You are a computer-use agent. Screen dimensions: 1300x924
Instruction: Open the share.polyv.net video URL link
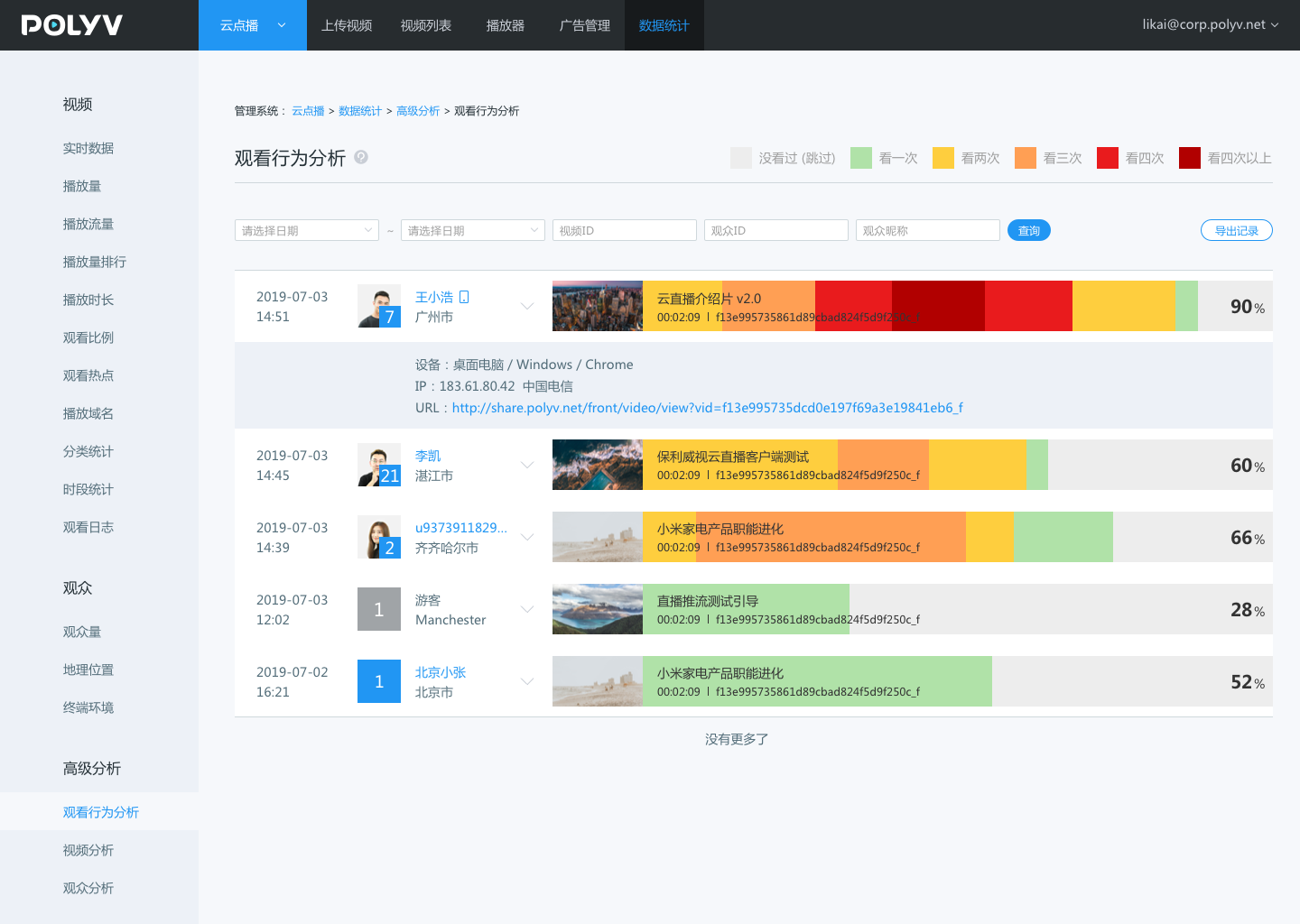tap(707, 408)
